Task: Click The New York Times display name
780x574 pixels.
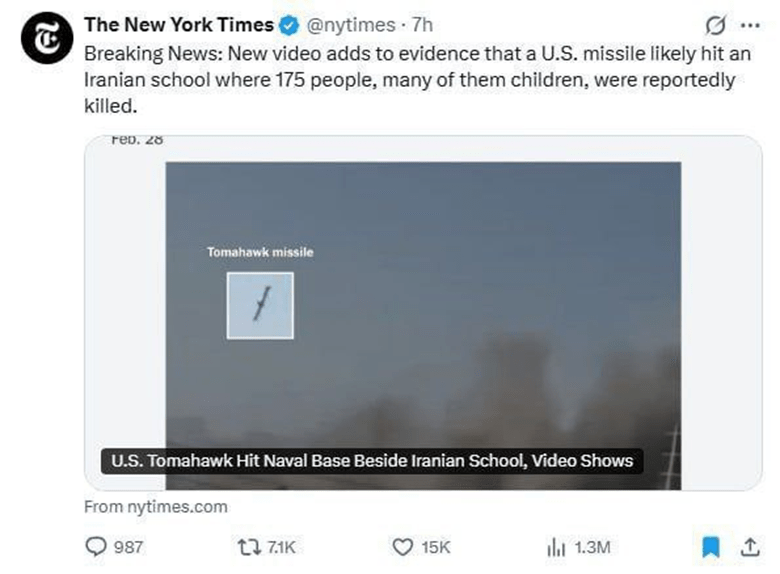Action: pyautogui.click(x=178, y=25)
